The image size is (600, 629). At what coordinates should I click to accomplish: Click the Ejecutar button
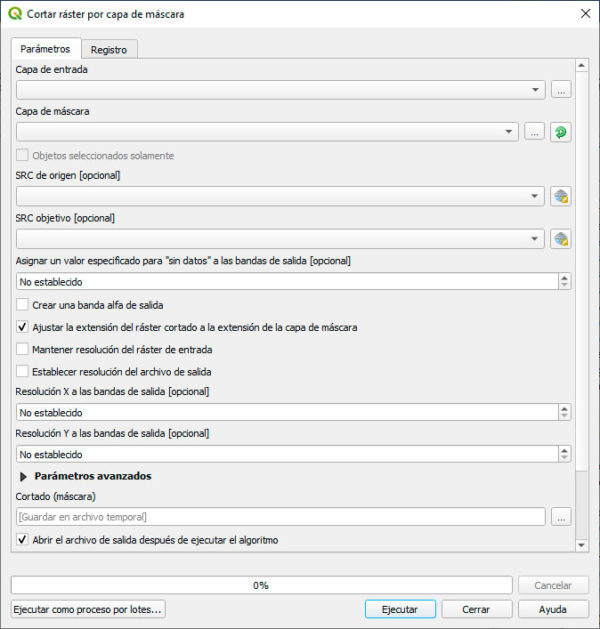(400, 609)
